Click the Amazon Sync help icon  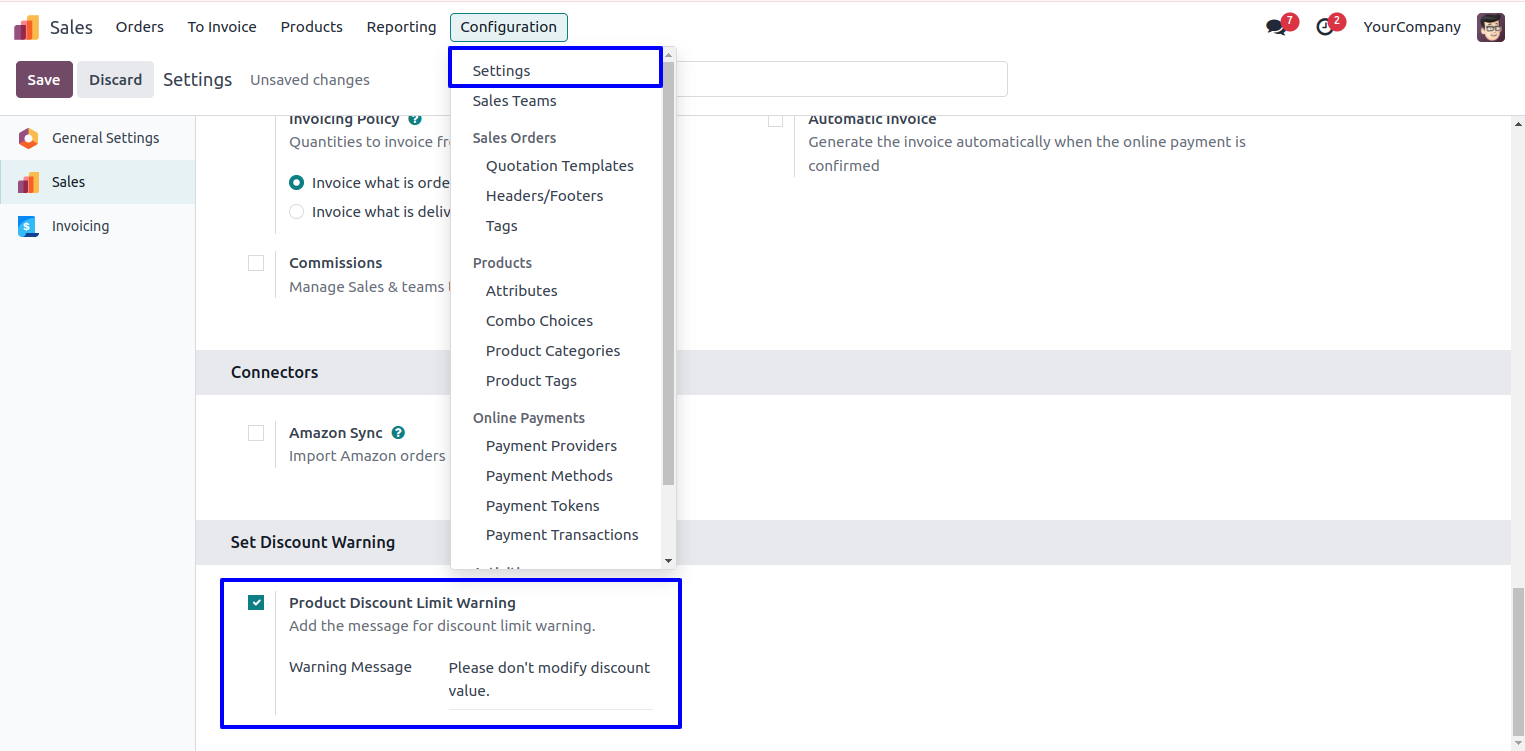click(x=398, y=433)
